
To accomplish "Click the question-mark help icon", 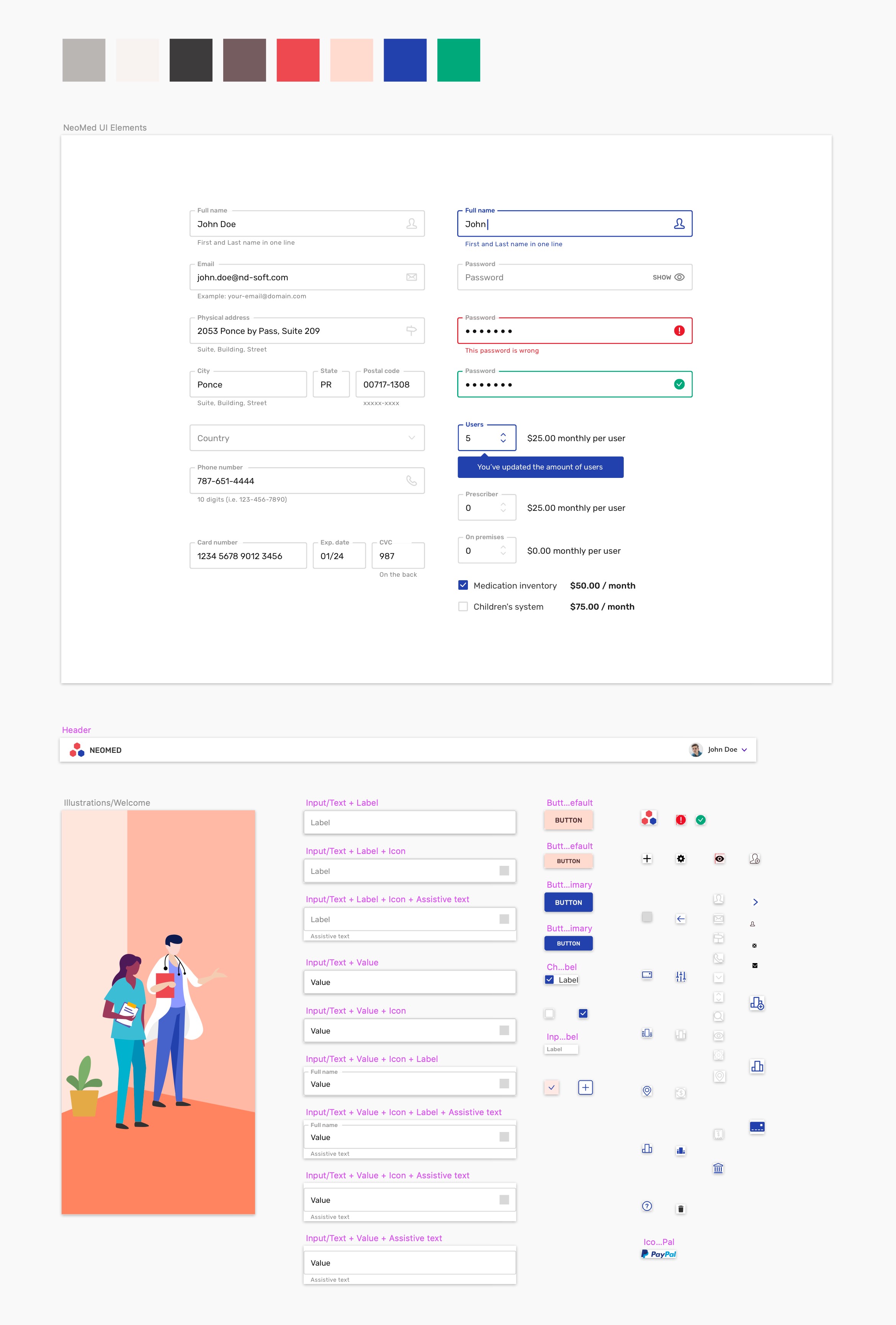I will 647,1206.
